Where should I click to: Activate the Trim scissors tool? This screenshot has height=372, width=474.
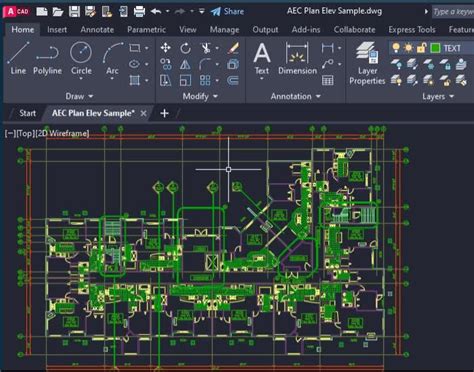click(x=206, y=48)
